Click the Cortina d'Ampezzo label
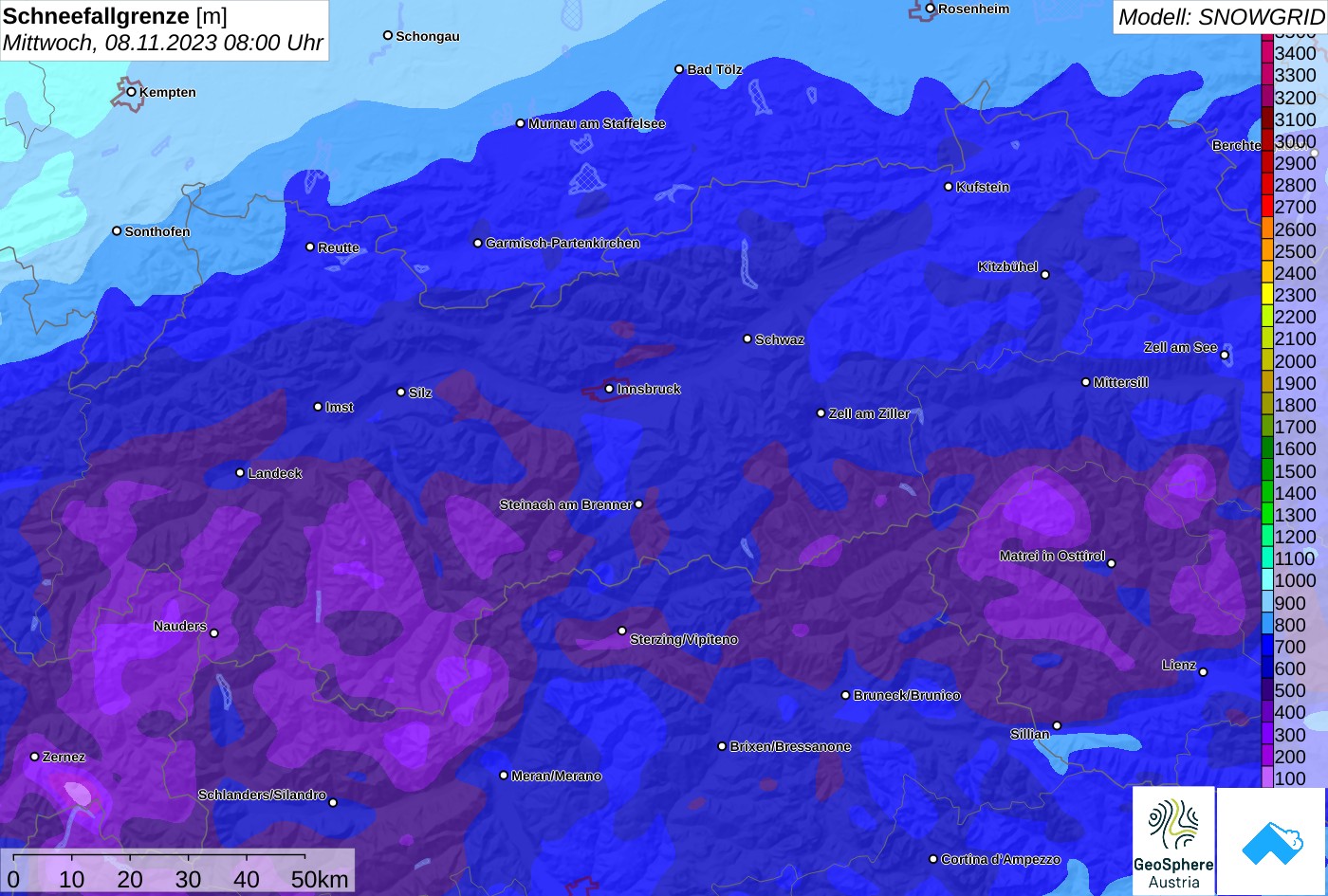1328x896 pixels. (1001, 860)
